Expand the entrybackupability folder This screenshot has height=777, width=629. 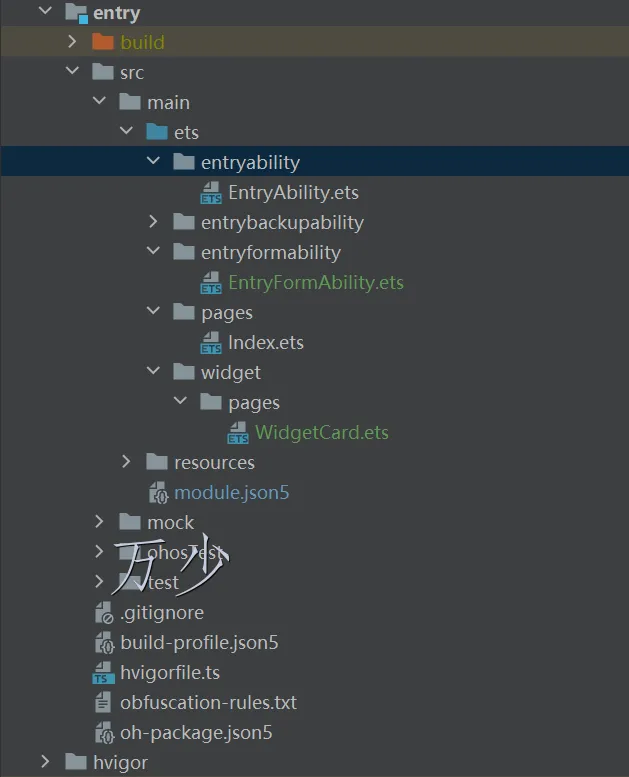pyautogui.click(x=153, y=222)
